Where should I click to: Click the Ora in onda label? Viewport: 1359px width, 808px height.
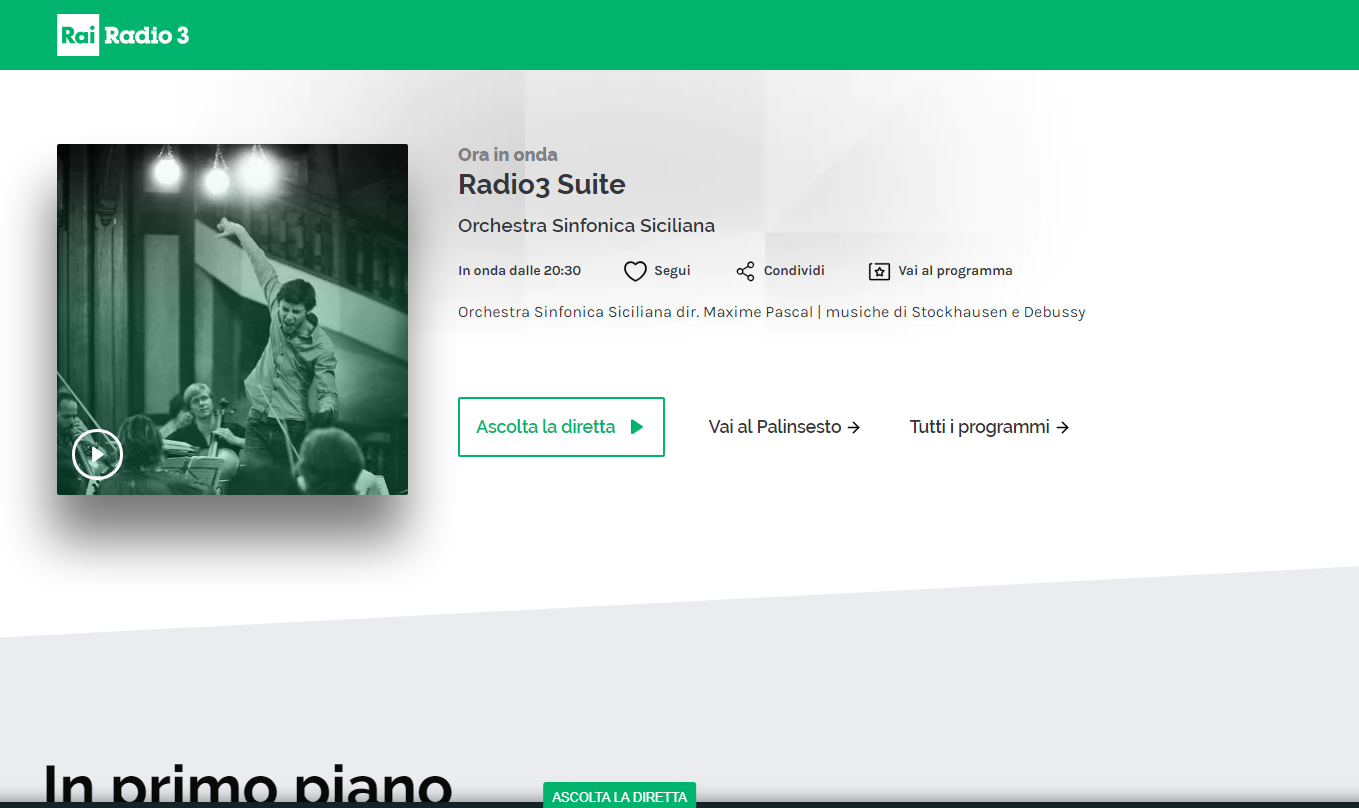(x=508, y=154)
